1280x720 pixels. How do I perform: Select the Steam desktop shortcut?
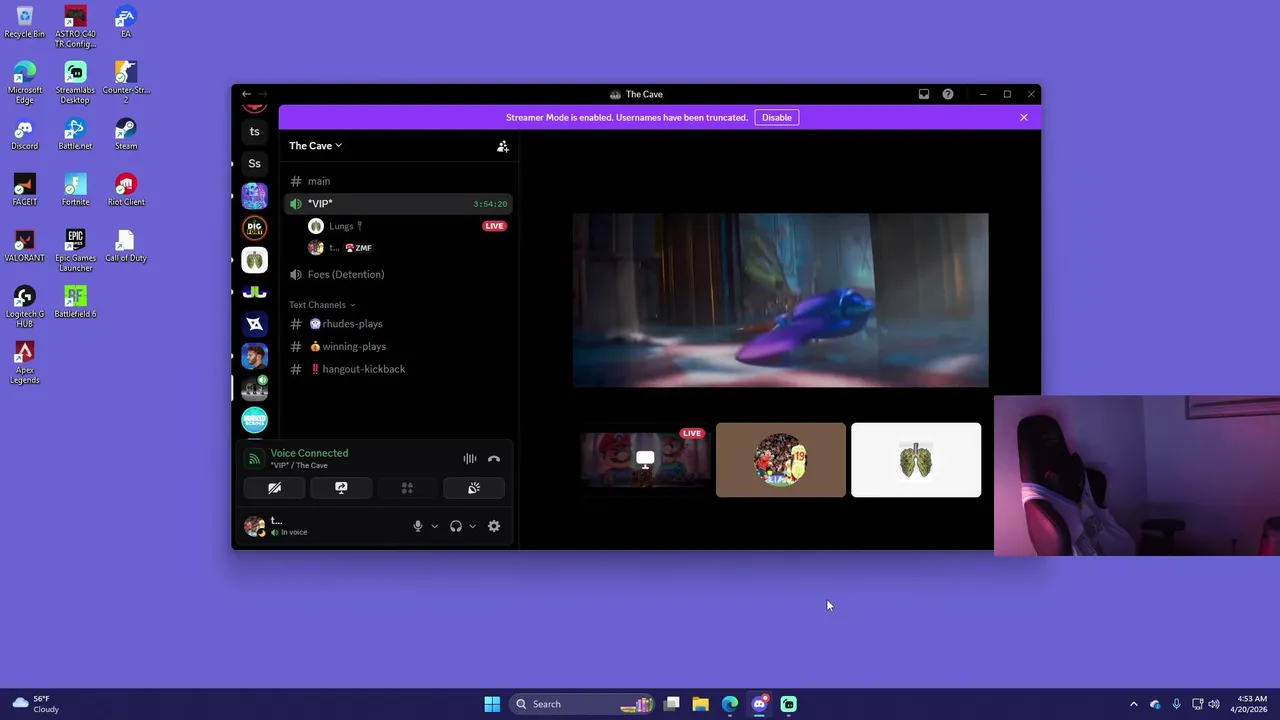[125, 134]
